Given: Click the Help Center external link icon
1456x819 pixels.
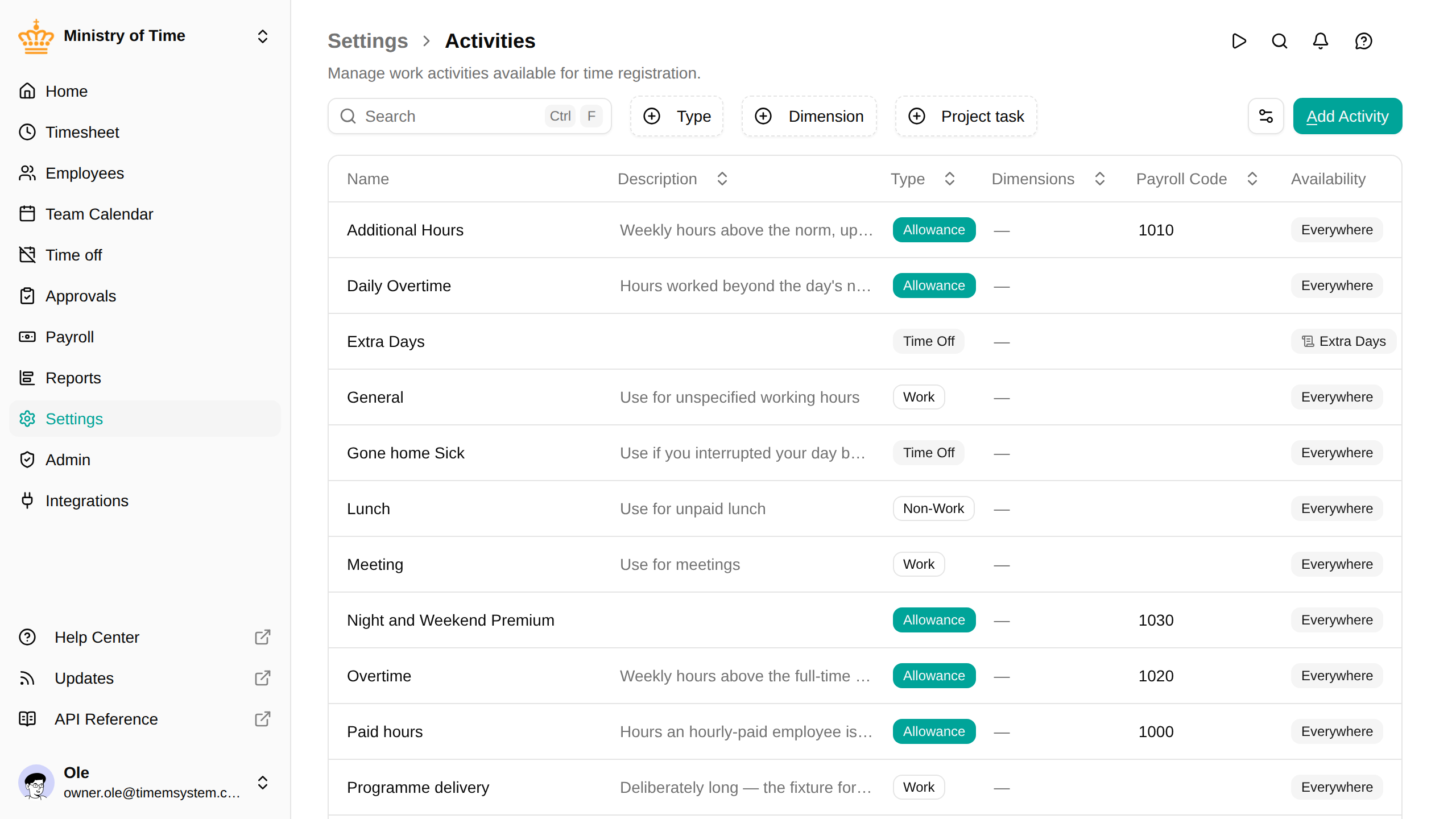Looking at the screenshot, I should pos(262,637).
